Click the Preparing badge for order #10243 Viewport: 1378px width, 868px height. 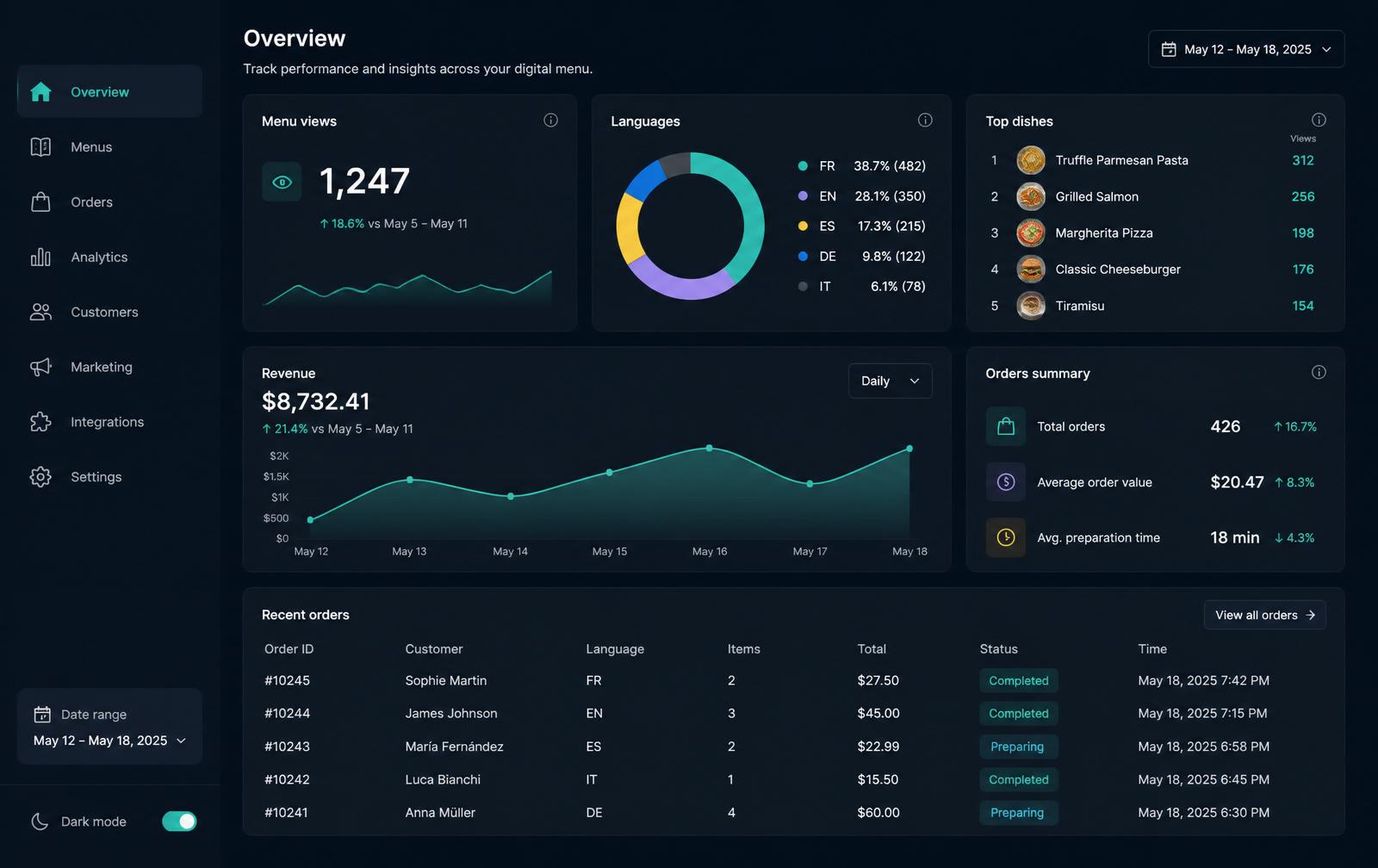pos(1019,747)
